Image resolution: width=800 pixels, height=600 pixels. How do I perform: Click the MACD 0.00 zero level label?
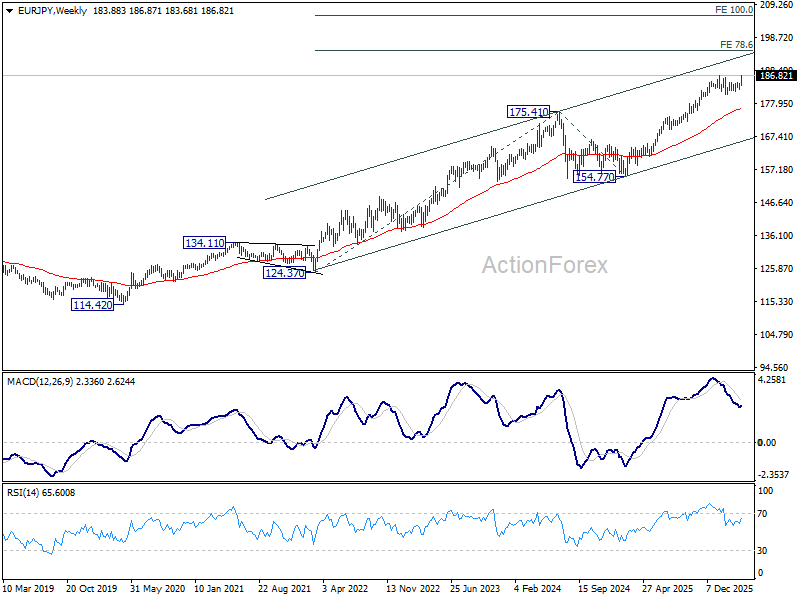(x=767, y=443)
